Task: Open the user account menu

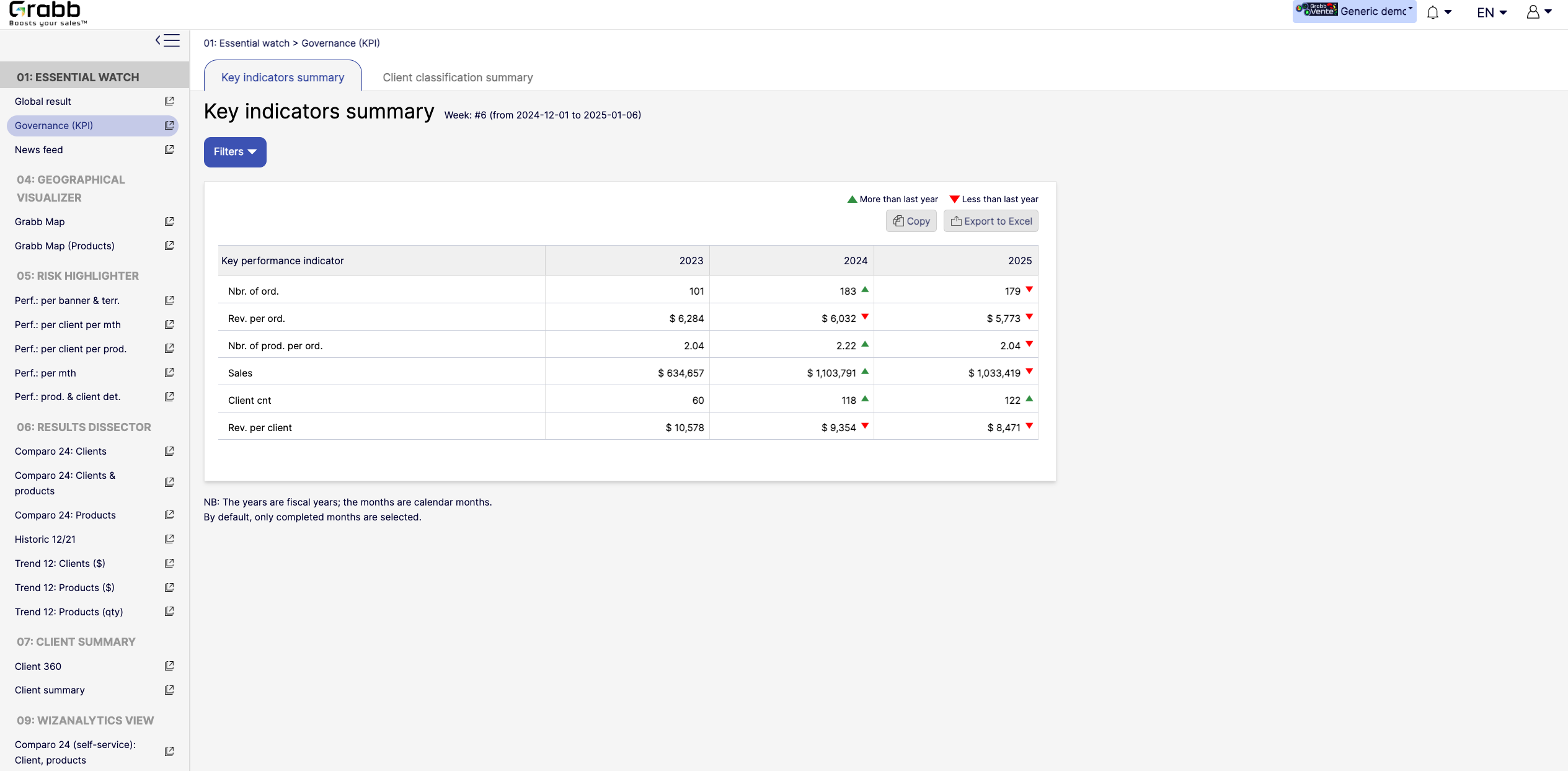Action: click(1538, 12)
